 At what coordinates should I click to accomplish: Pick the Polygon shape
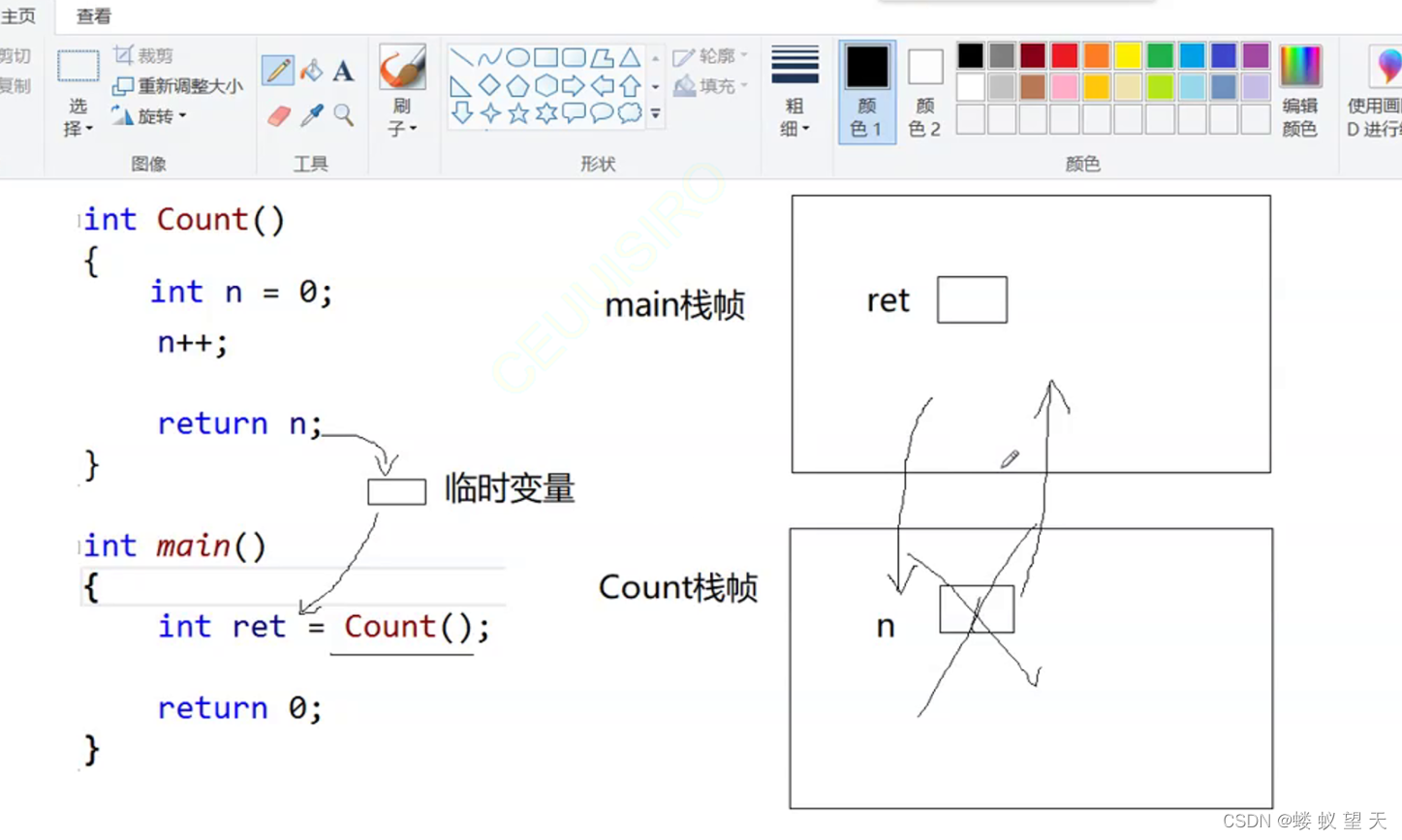click(602, 57)
